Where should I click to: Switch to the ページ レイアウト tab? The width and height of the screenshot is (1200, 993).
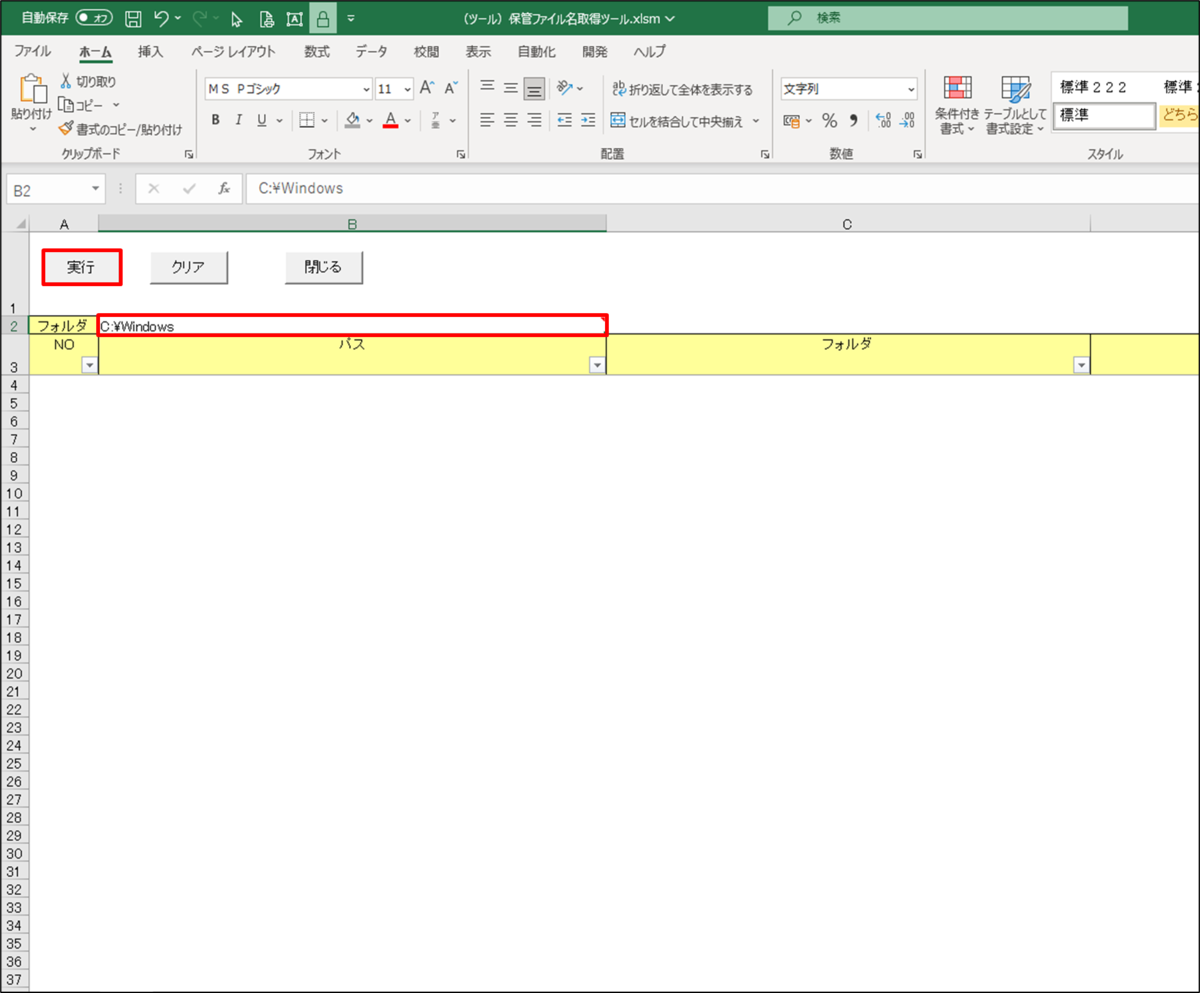(x=233, y=51)
